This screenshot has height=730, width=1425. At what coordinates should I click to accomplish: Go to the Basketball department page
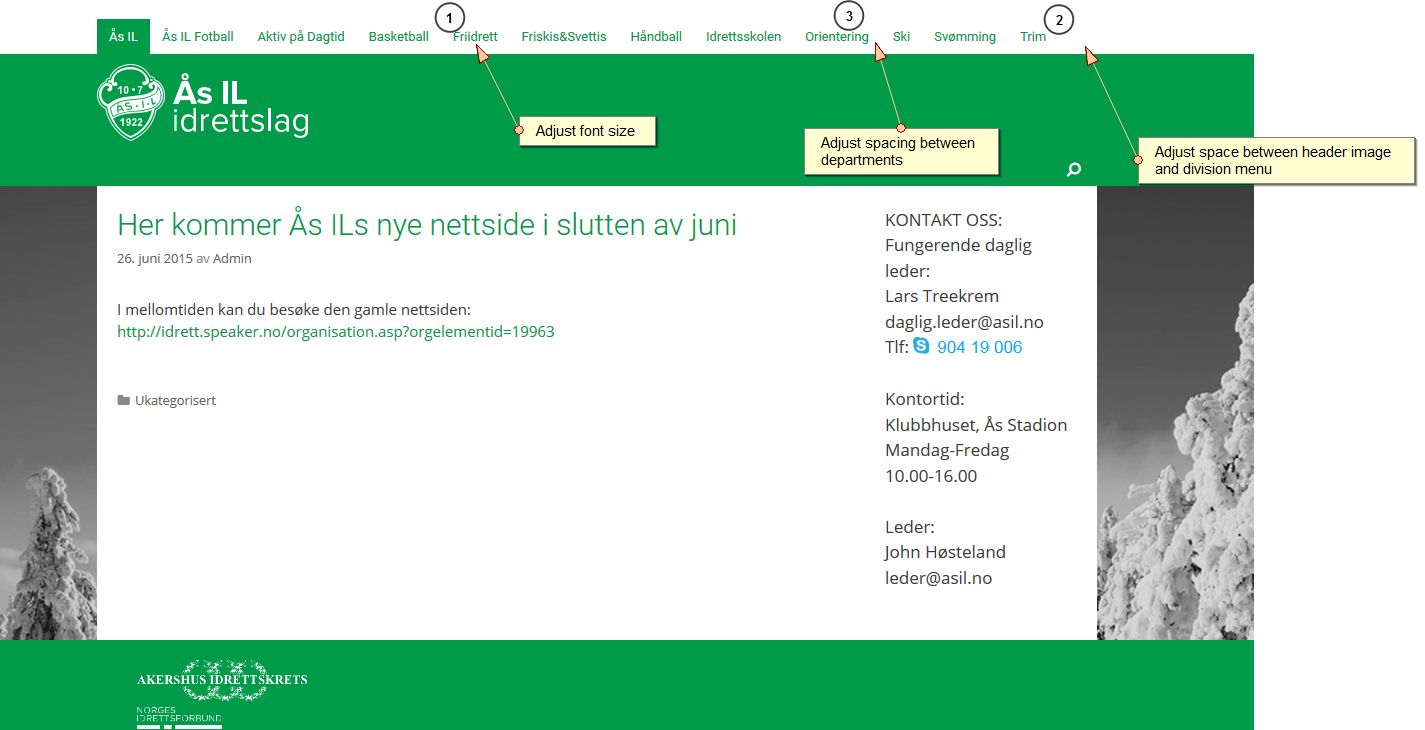[x=398, y=37]
